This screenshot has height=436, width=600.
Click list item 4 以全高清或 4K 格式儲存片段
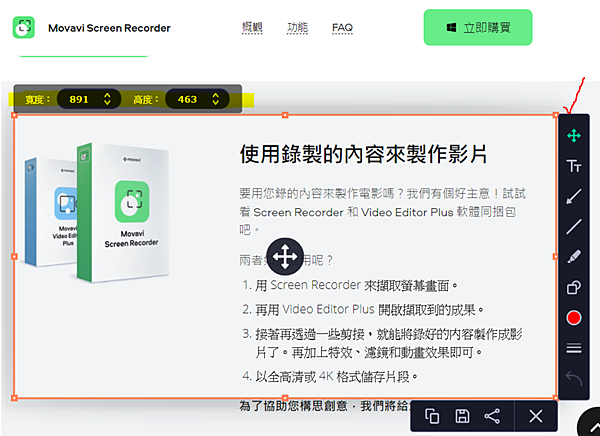coord(330,377)
